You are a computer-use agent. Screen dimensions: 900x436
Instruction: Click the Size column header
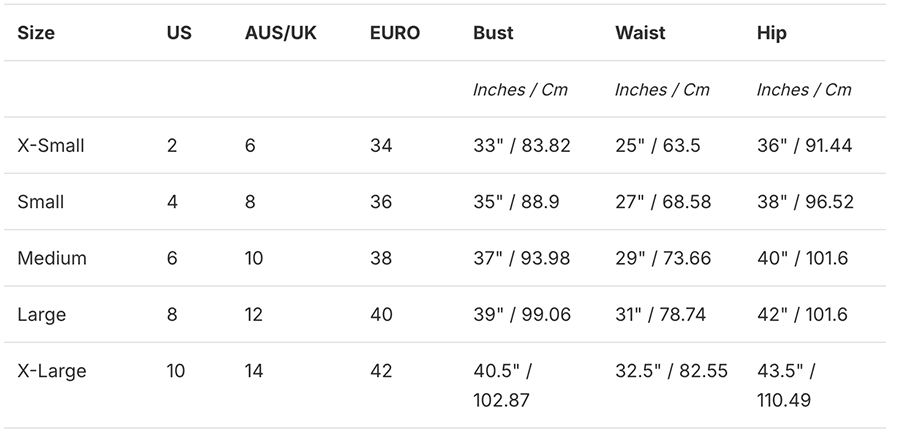36,33
